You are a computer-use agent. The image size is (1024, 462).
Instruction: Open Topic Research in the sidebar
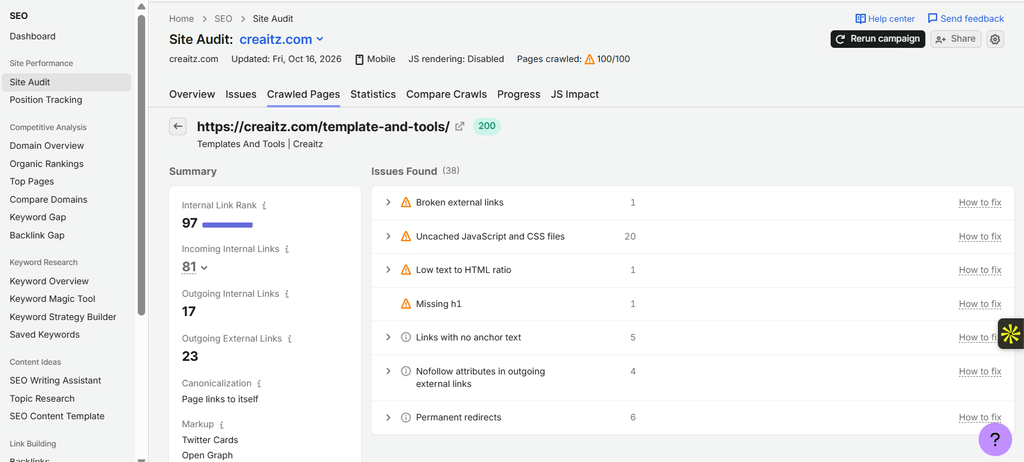click(42, 399)
